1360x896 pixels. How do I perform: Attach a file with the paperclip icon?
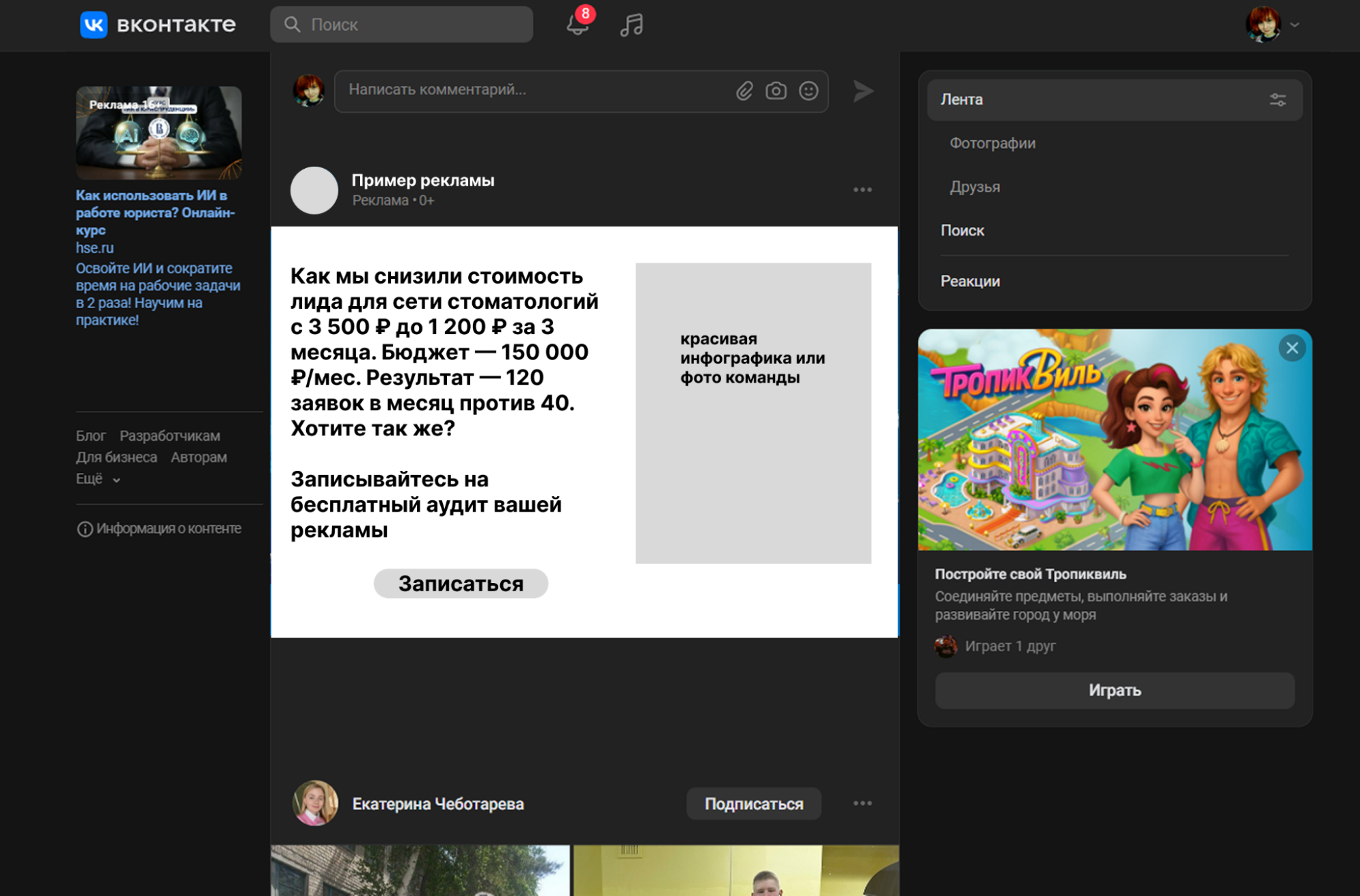pyautogui.click(x=744, y=90)
